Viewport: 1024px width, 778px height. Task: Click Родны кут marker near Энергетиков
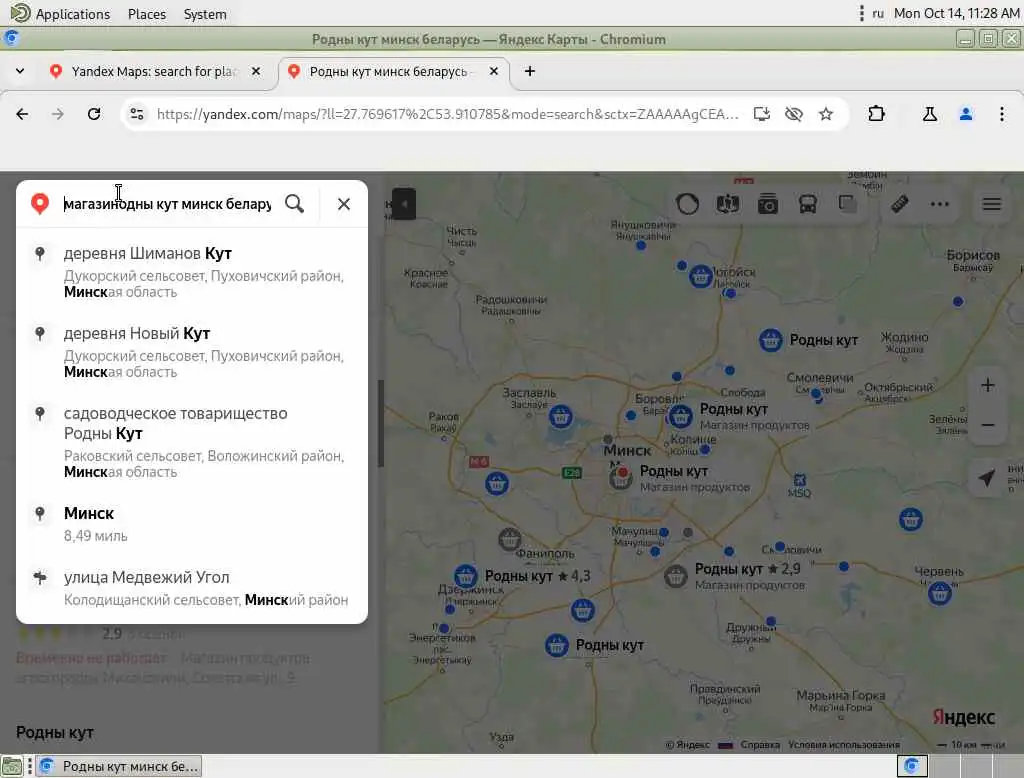[556, 646]
